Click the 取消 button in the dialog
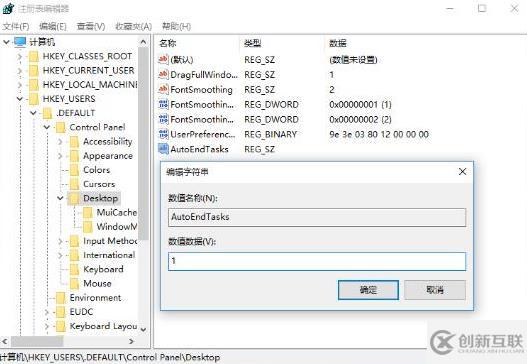527x364 pixels. click(x=435, y=290)
